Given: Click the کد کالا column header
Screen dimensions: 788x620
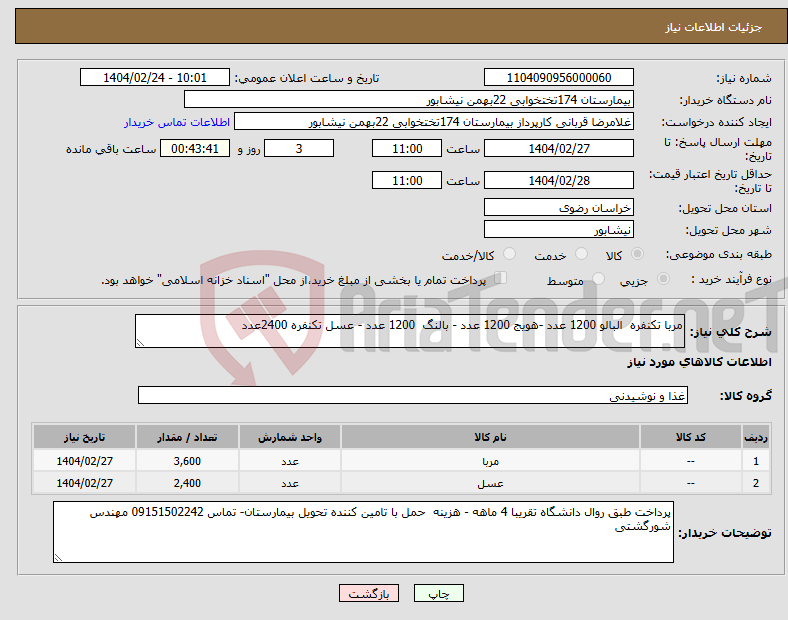Looking at the screenshot, I should tap(691, 437).
